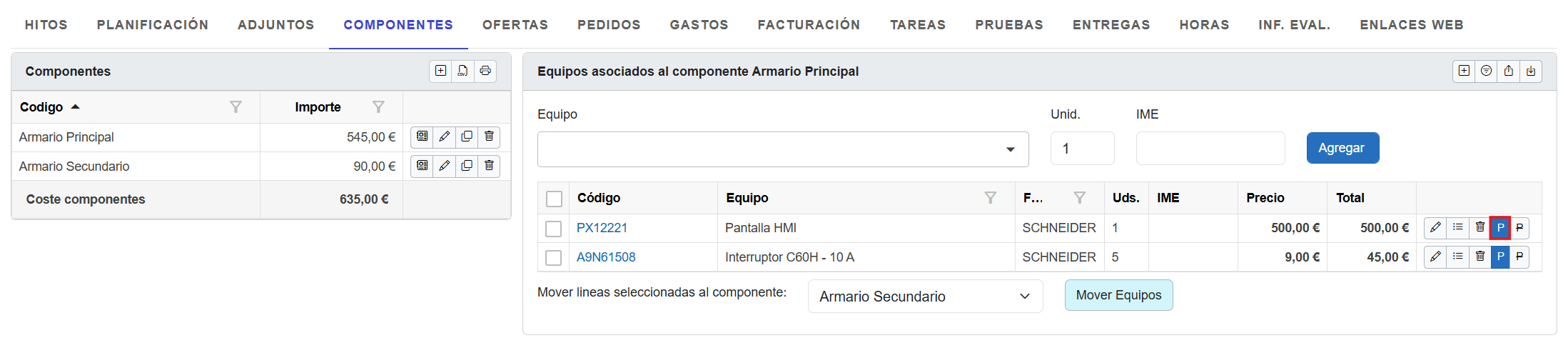Edit the Armario Principal component
The width and height of the screenshot is (1568, 348).
click(x=444, y=136)
